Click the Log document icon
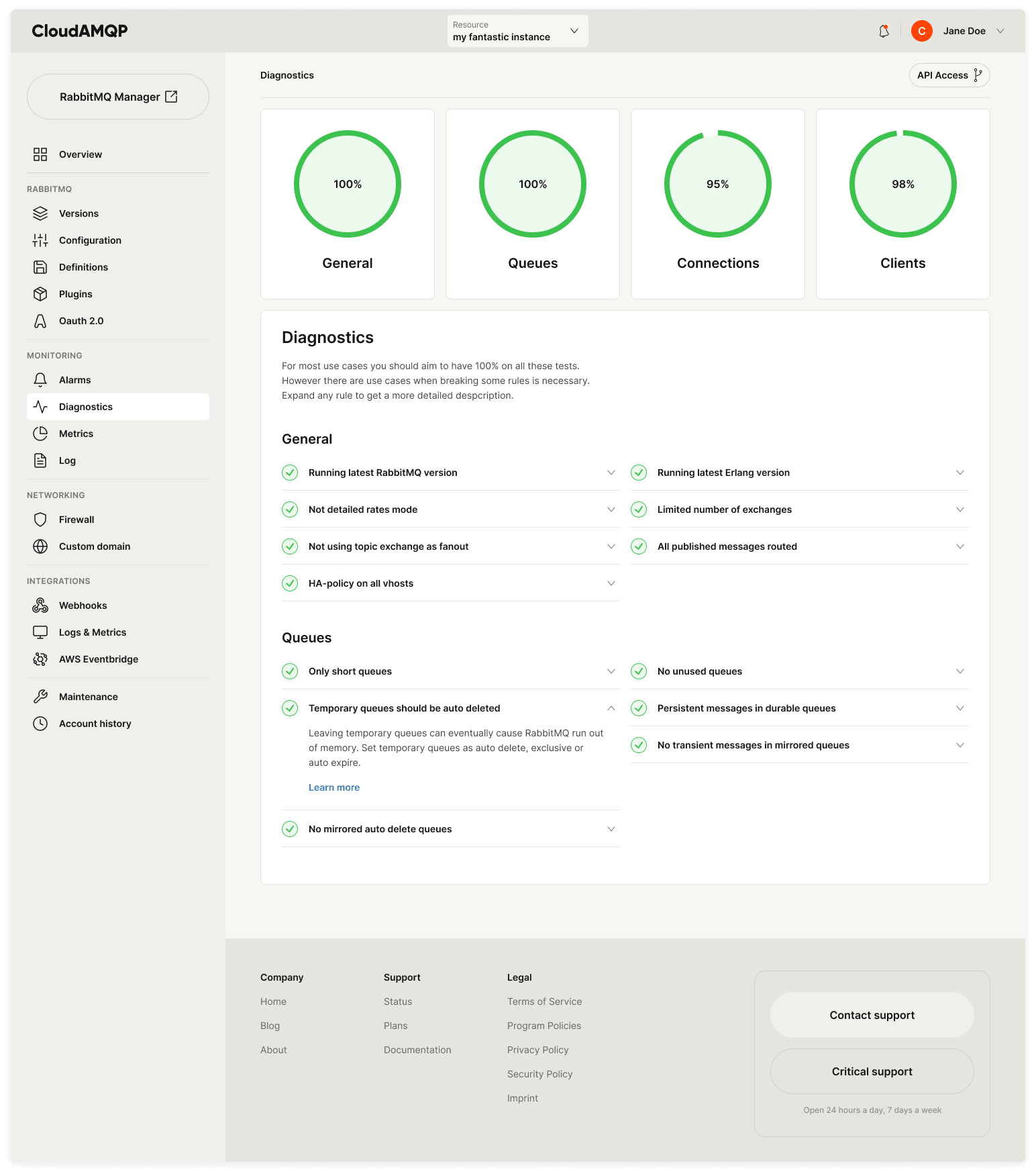 click(40, 460)
